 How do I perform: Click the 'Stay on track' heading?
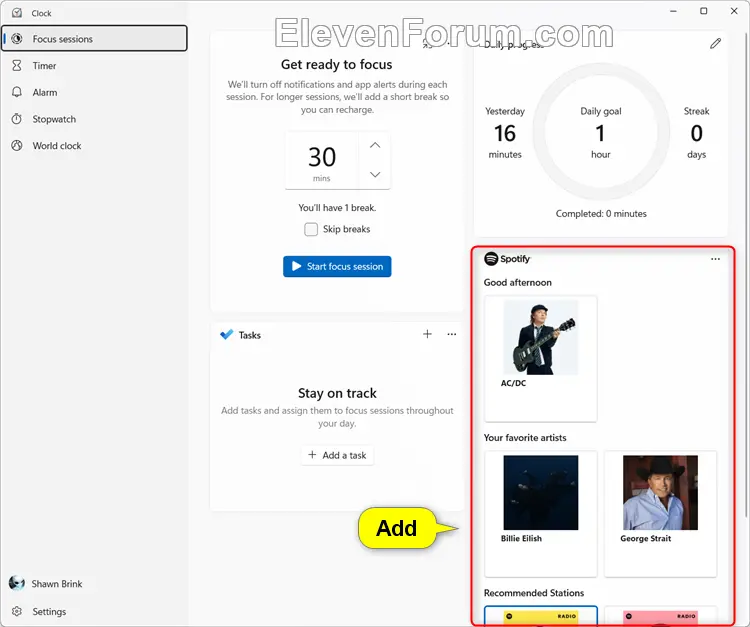click(337, 393)
